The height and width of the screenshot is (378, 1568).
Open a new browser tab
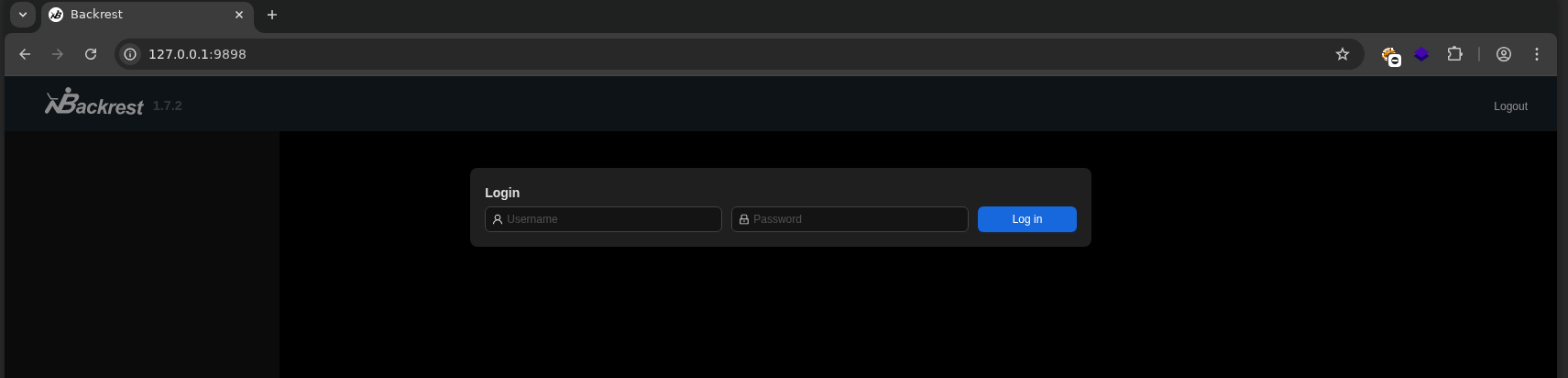pyautogui.click(x=272, y=15)
